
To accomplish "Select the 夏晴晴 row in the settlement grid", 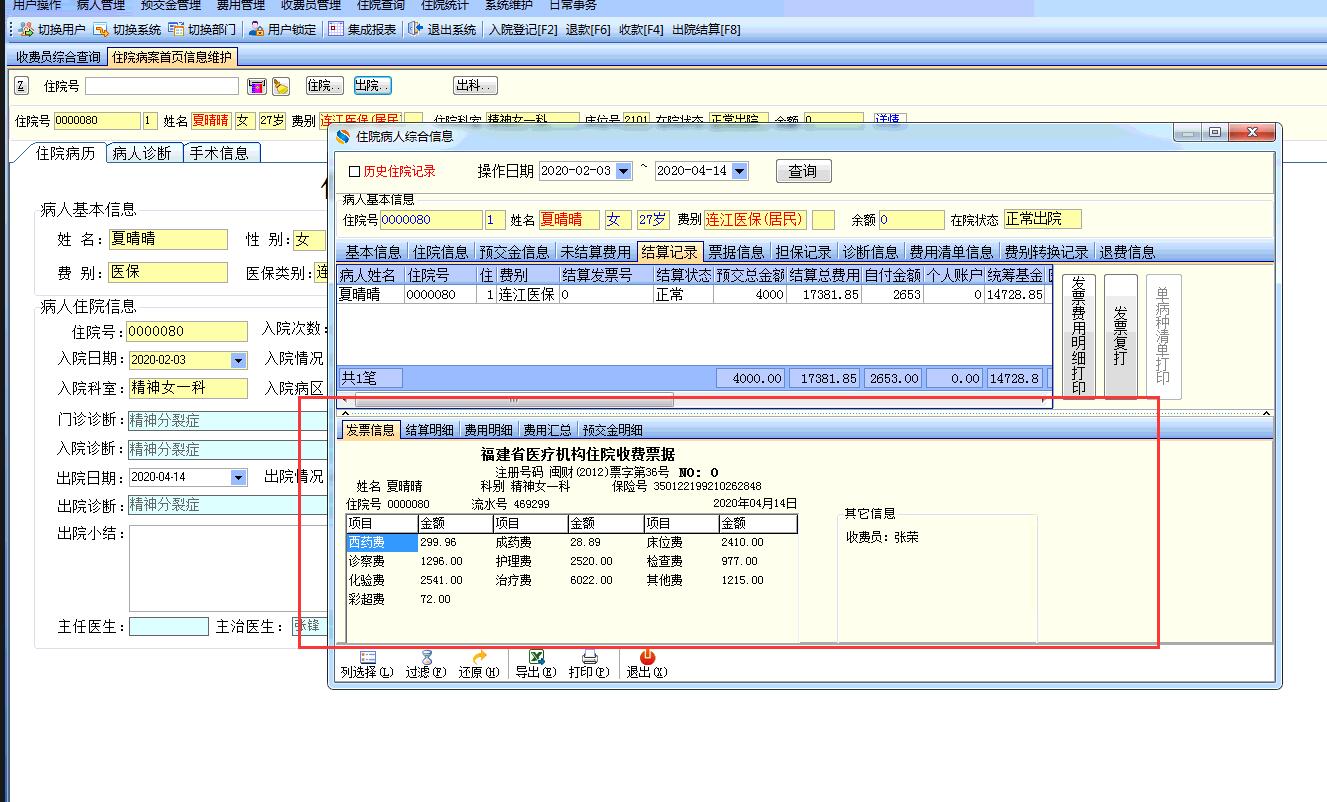I will 694,295.
